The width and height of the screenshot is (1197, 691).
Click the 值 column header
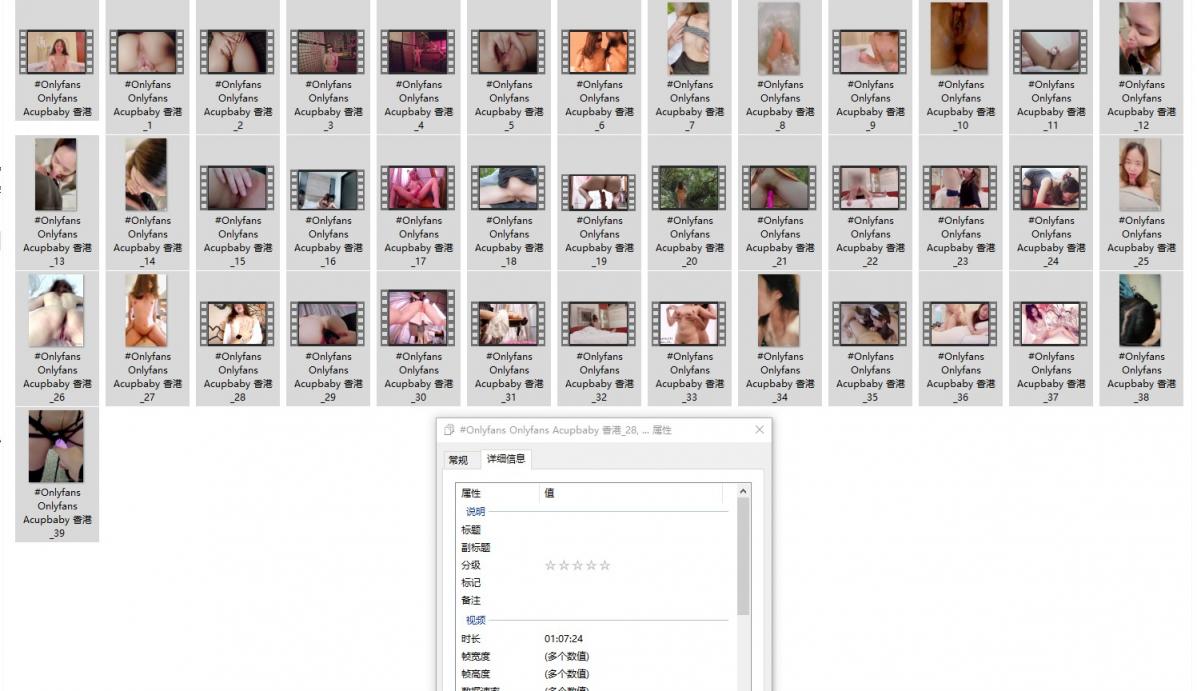click(x=630, y=493)
